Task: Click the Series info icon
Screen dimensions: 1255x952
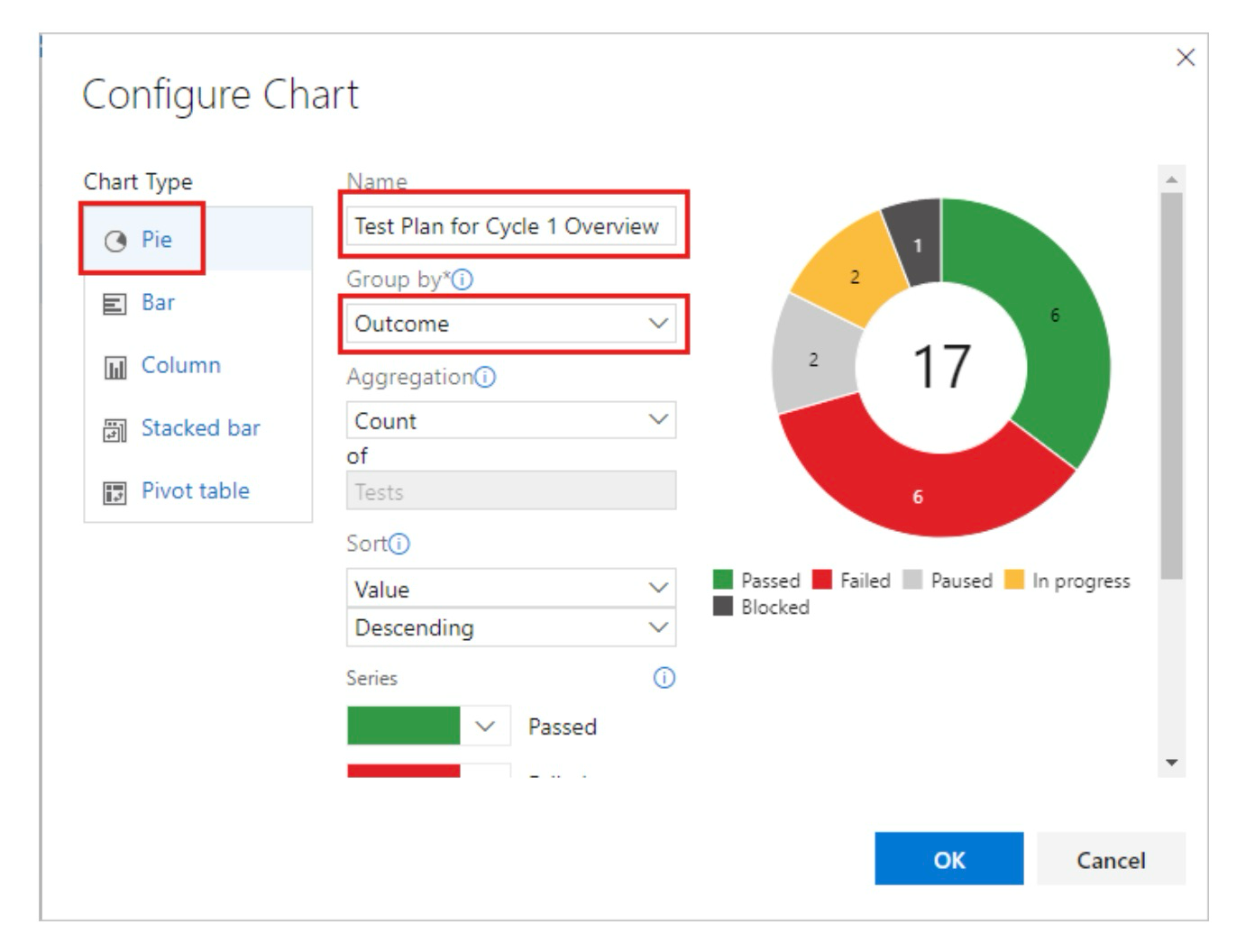Action: pyautogui.click(x=664, y=678)
